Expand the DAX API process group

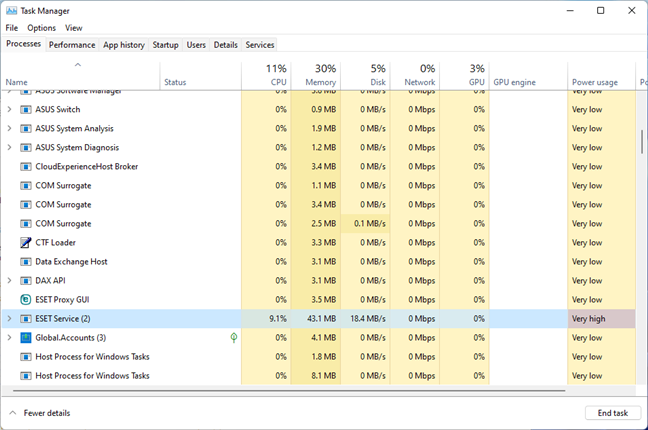[9, 281]
